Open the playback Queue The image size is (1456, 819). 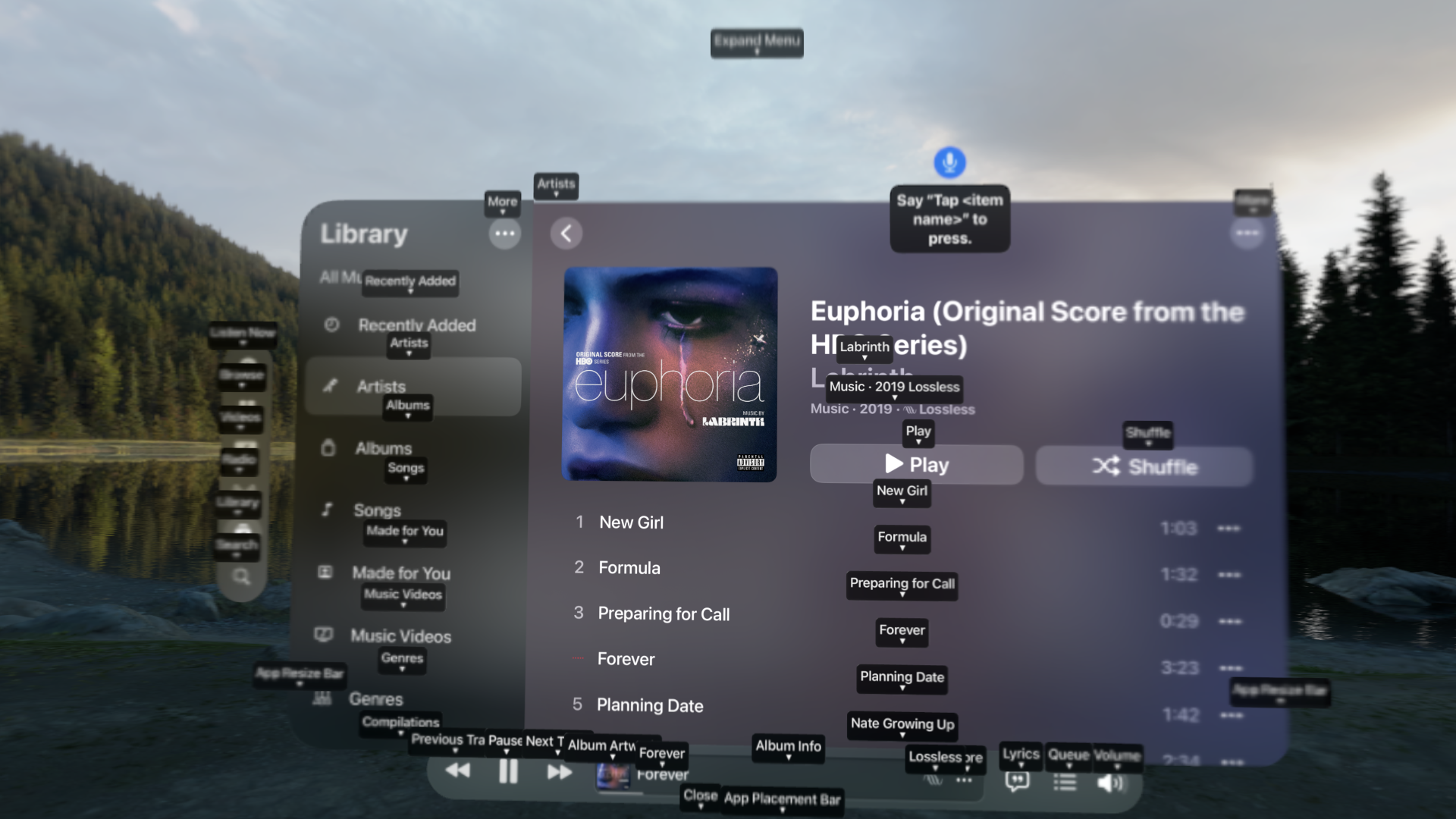tap(1065, 782)
